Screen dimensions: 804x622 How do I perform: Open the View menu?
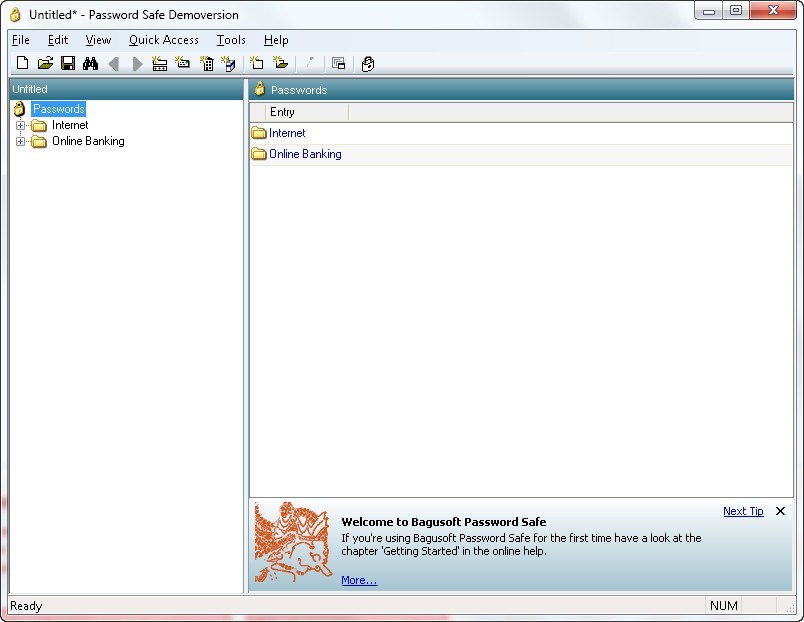[98, 40]
